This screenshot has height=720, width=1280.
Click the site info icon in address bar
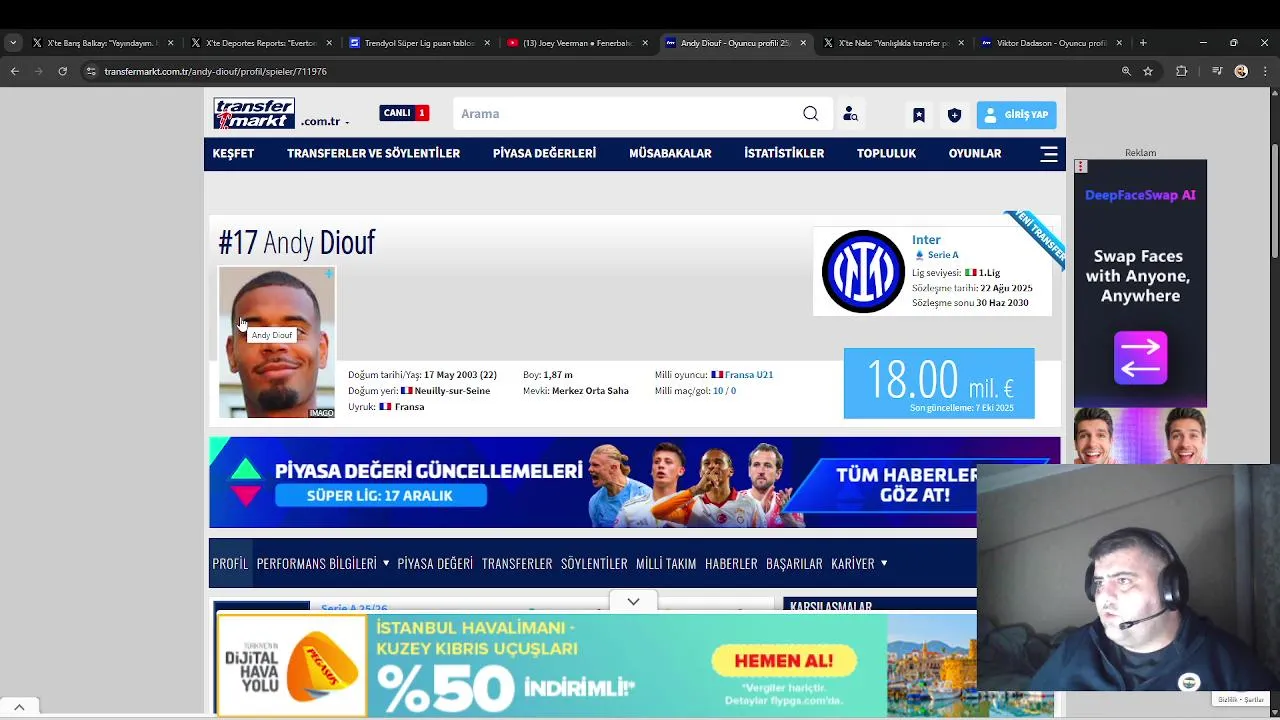[x=91, y=71]
